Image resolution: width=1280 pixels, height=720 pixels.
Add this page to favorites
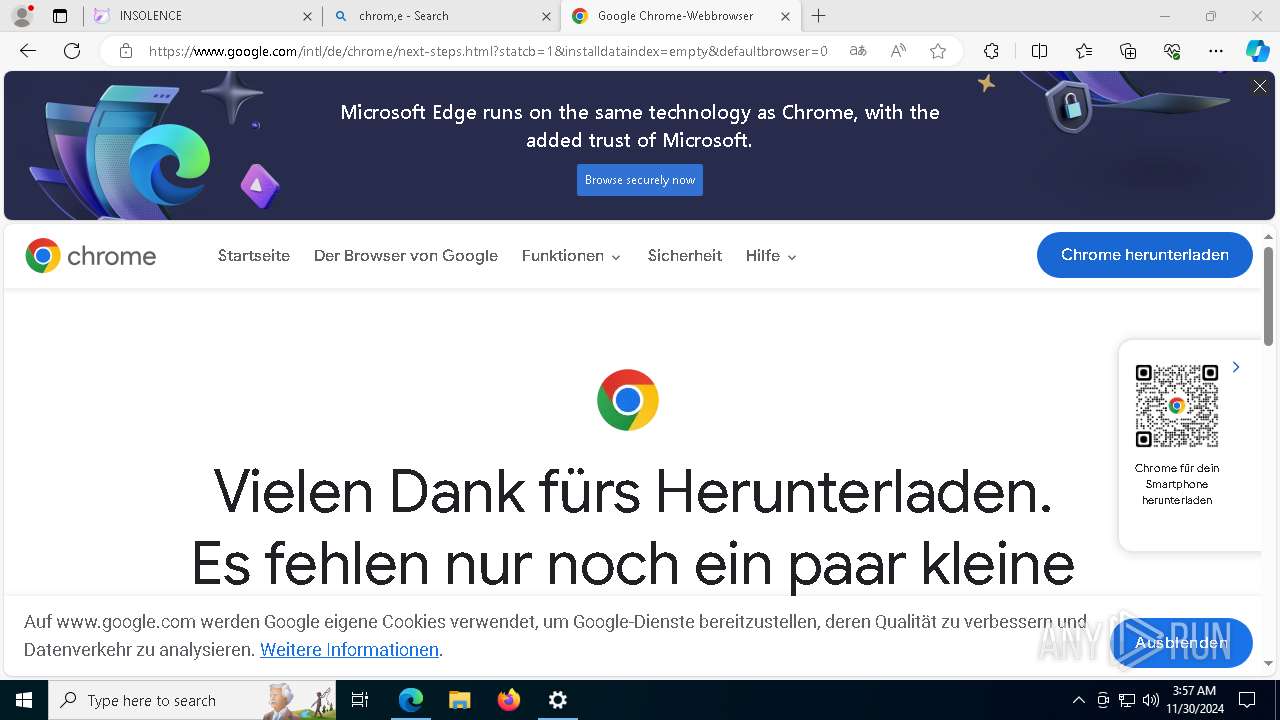click(x=938, y=51)
